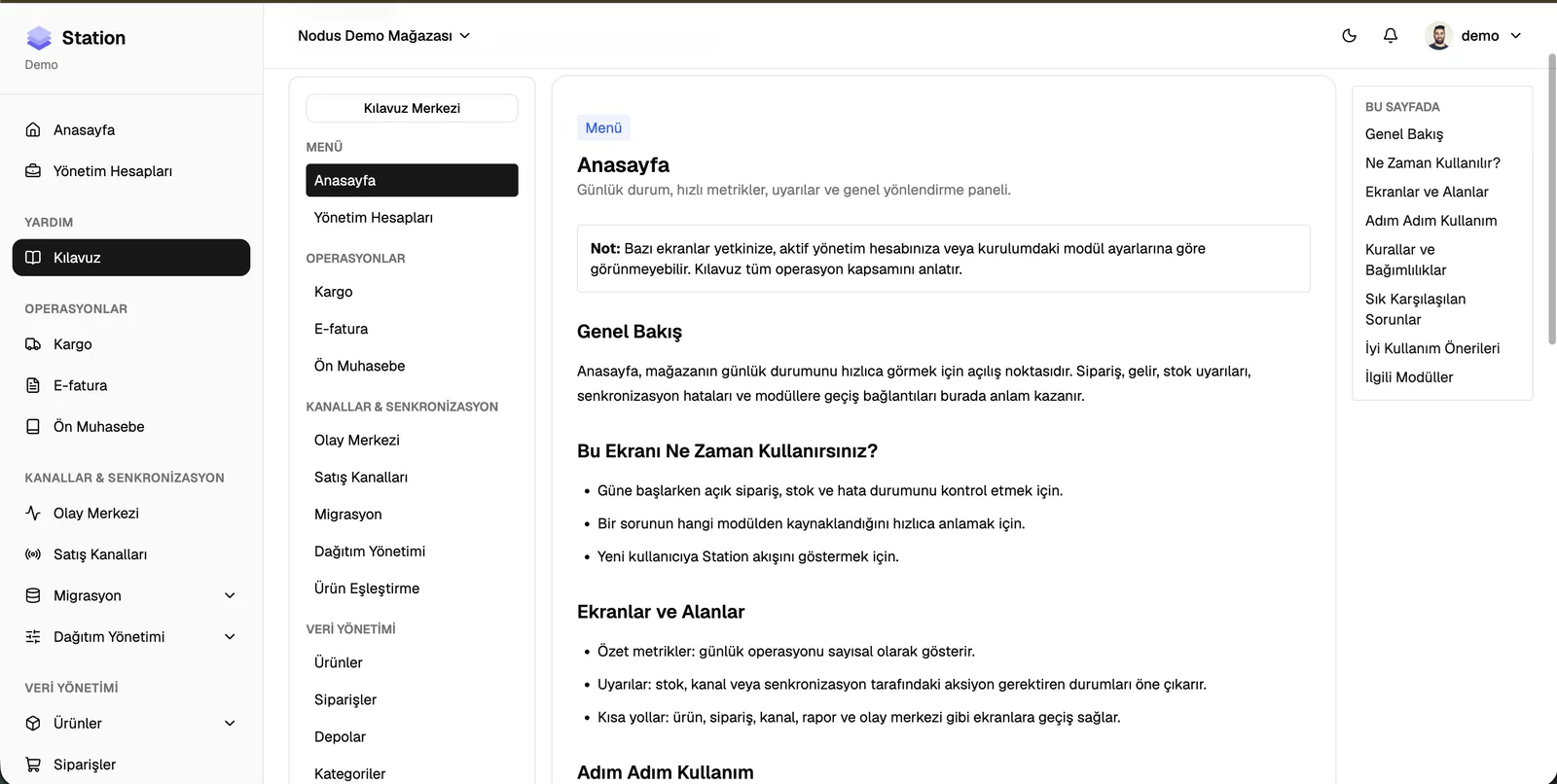Select Anasayfa in guide menu
This screenshot has width=1557, height=784.
pos(412,180)
